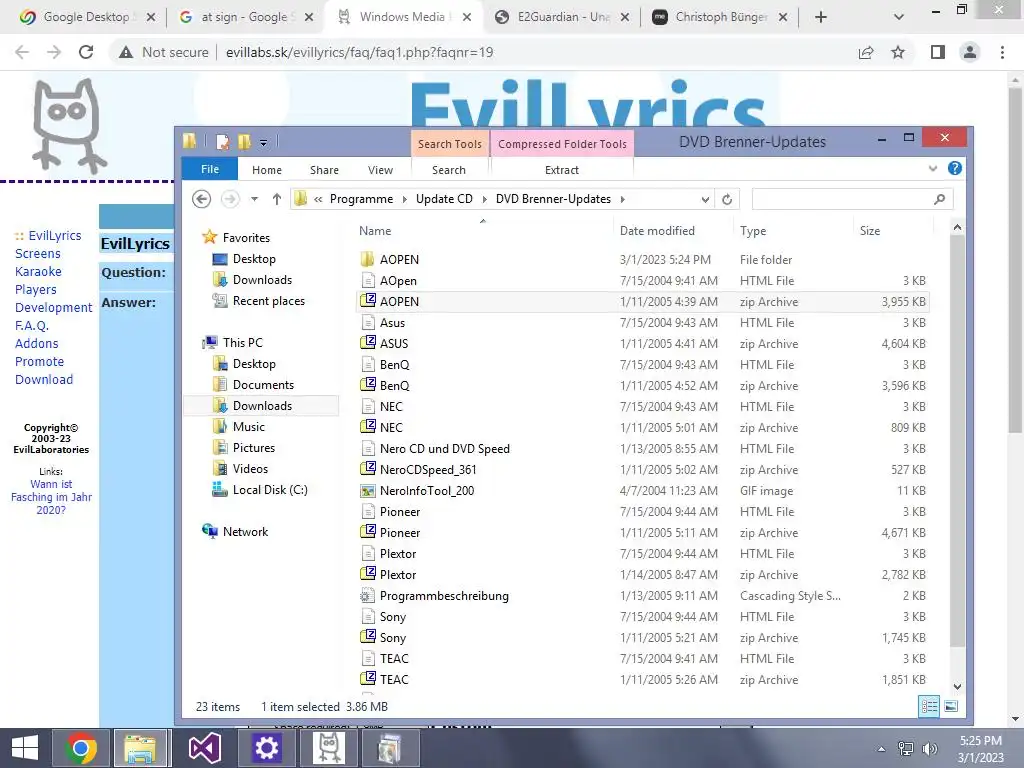
Task: Open the recent locations dropdown arrow
Action: [x=254, y=199]
